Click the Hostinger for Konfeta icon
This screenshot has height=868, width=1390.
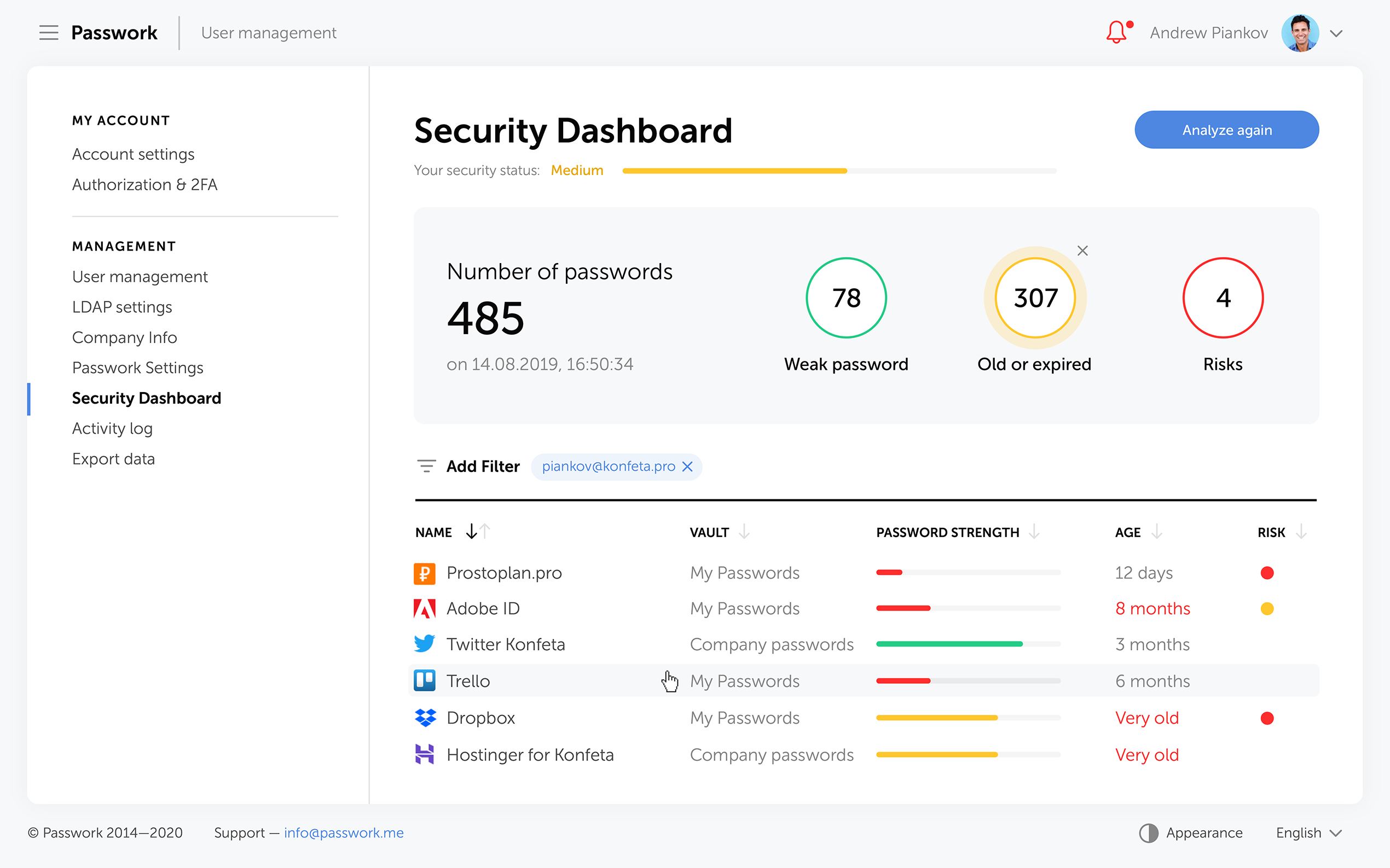point(425,754)
